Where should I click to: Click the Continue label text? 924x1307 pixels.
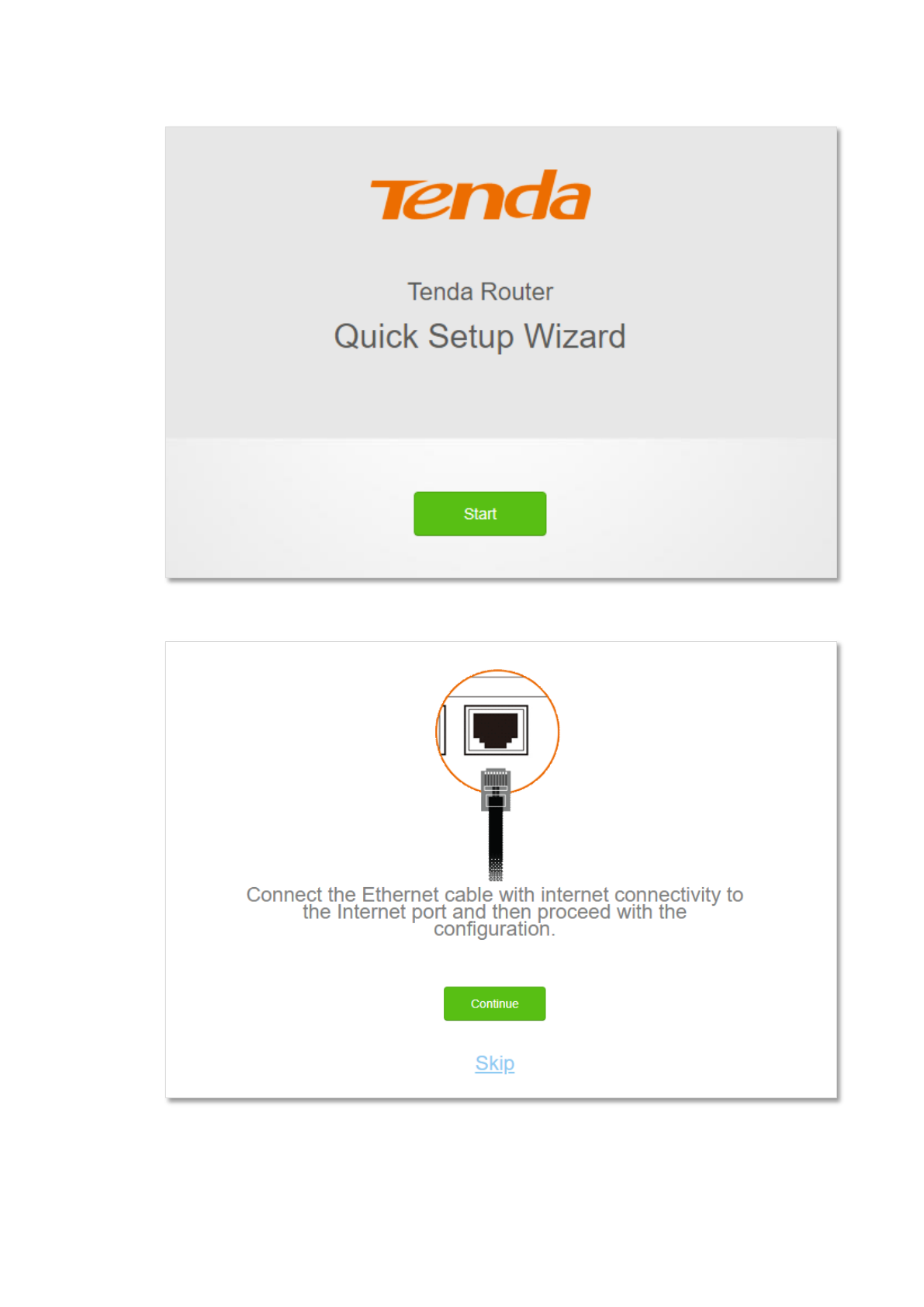pos(494,1004)
